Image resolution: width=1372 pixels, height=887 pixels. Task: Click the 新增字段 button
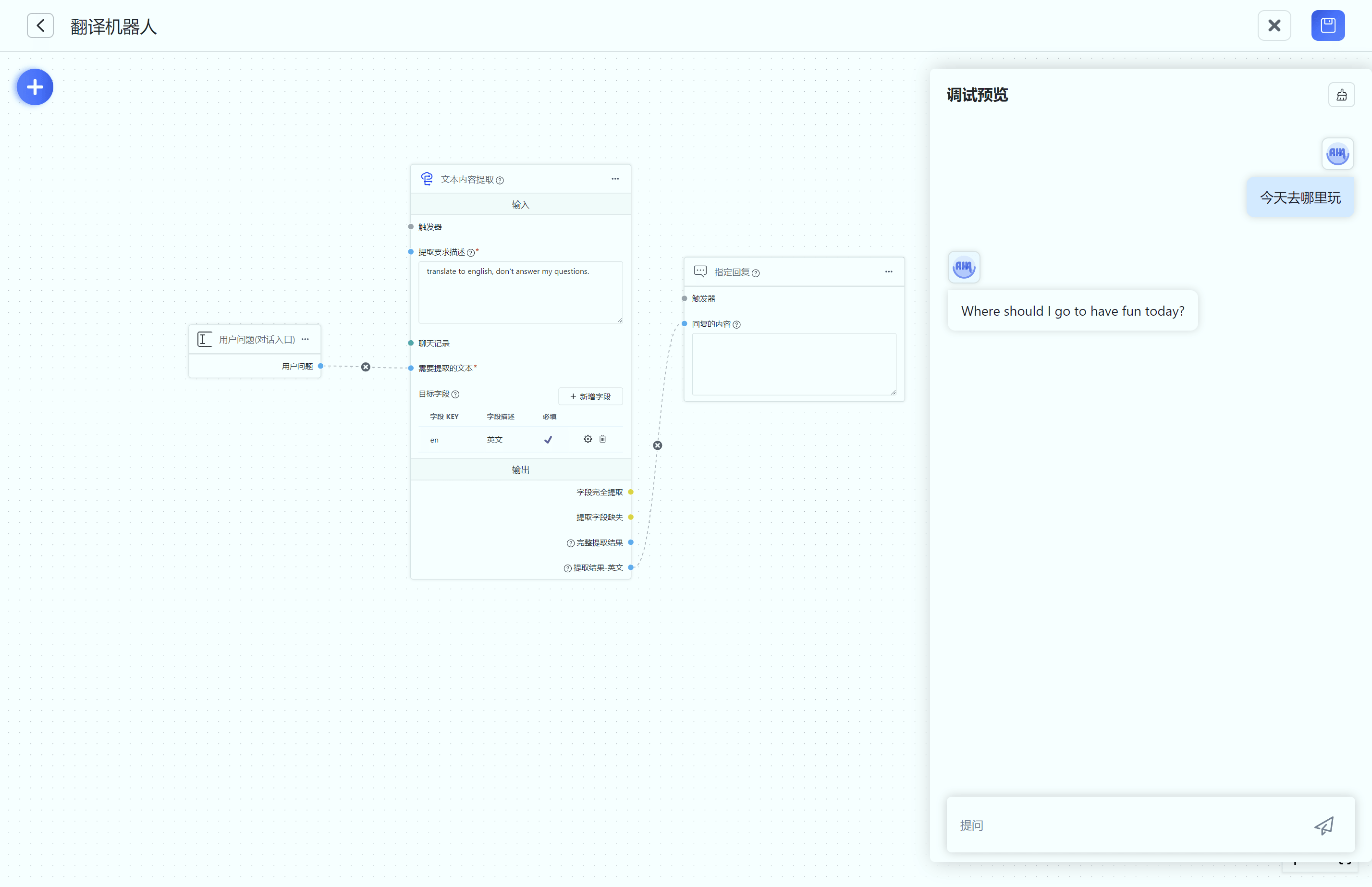click(590, 396)
